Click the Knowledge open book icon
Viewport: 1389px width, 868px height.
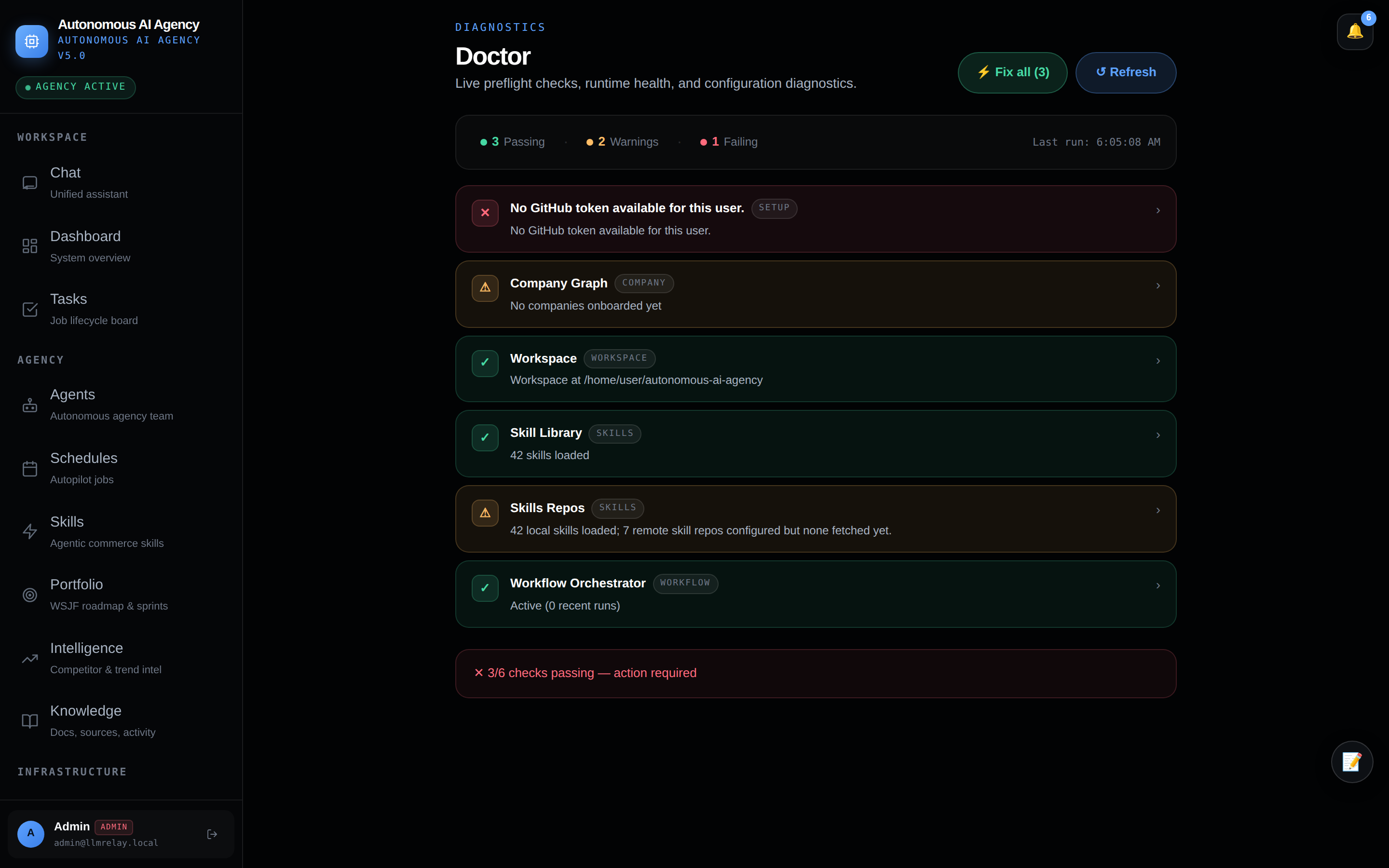(x=30, y=721)
